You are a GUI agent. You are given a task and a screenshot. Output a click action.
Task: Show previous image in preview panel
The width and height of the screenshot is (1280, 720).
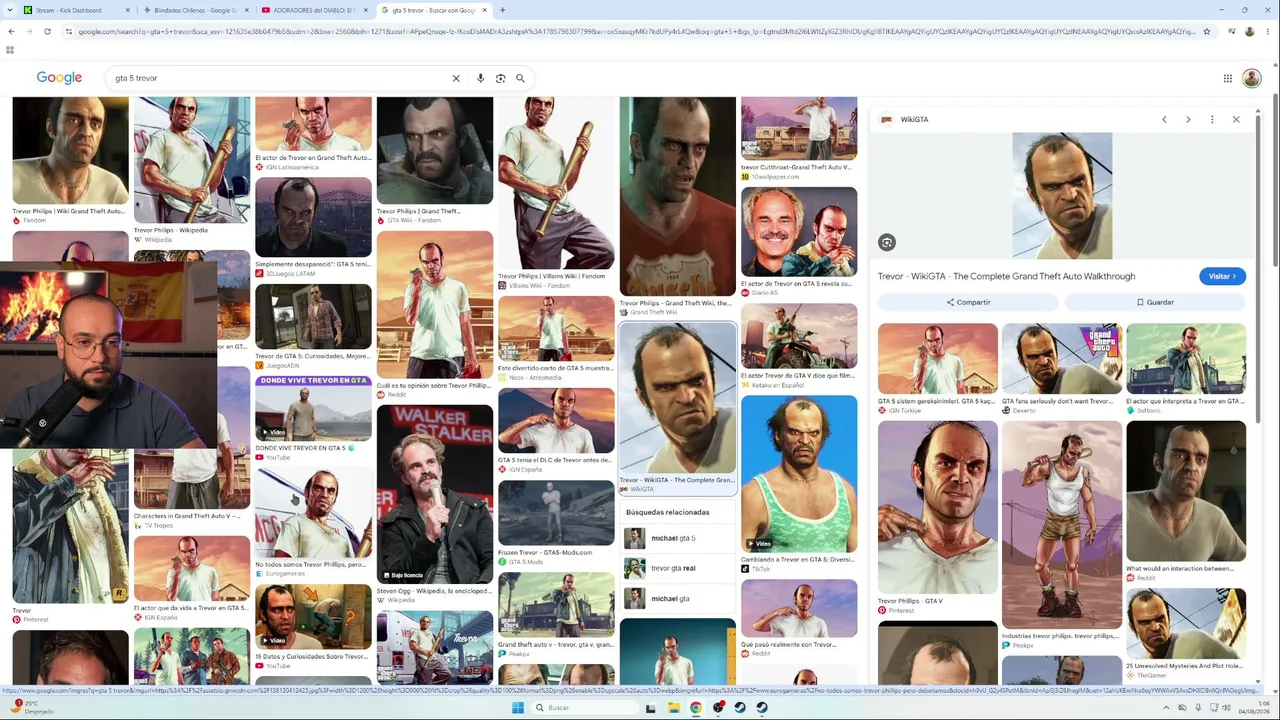point(1164,119)
